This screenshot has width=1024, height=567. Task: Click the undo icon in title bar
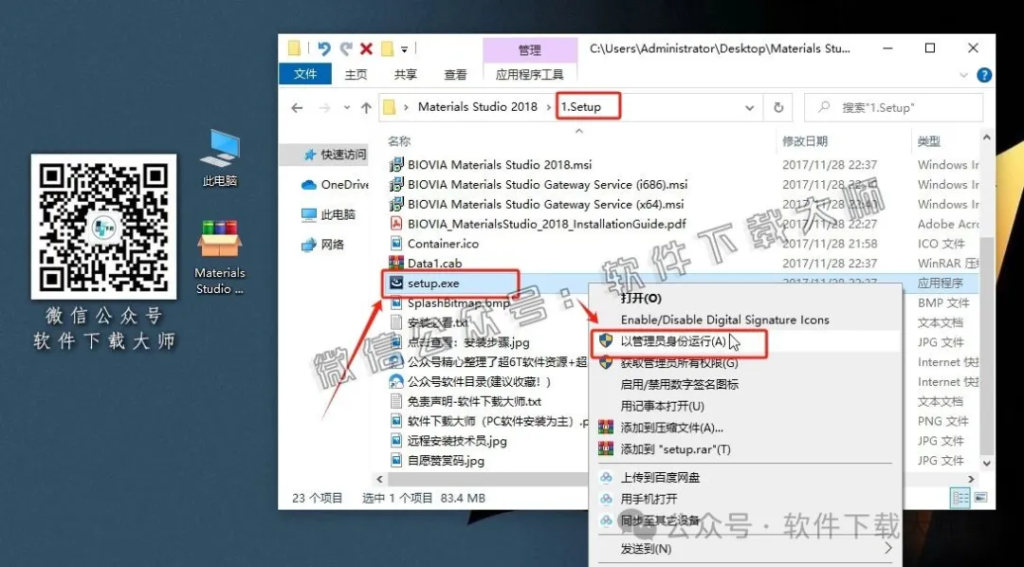point(324,49)
